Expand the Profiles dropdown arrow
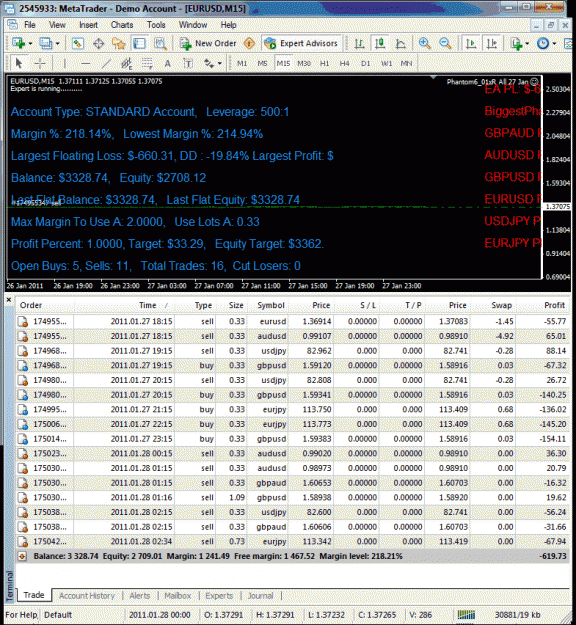Viewport: 576px width, 625px height. pos(58,43)
